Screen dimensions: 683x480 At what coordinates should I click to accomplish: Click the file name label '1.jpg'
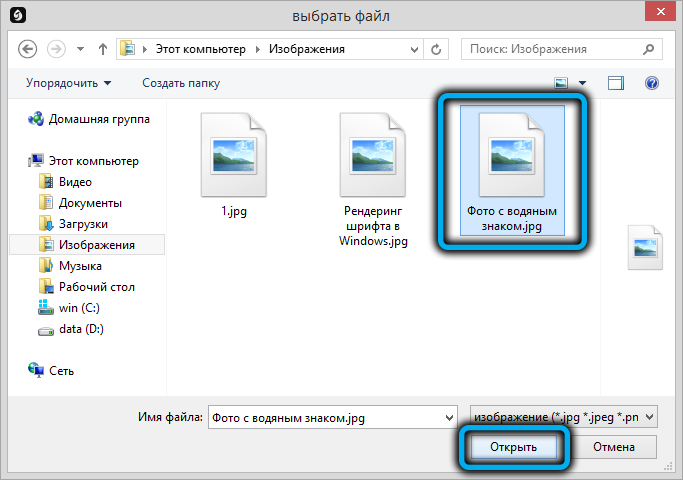tap(234, 211)
